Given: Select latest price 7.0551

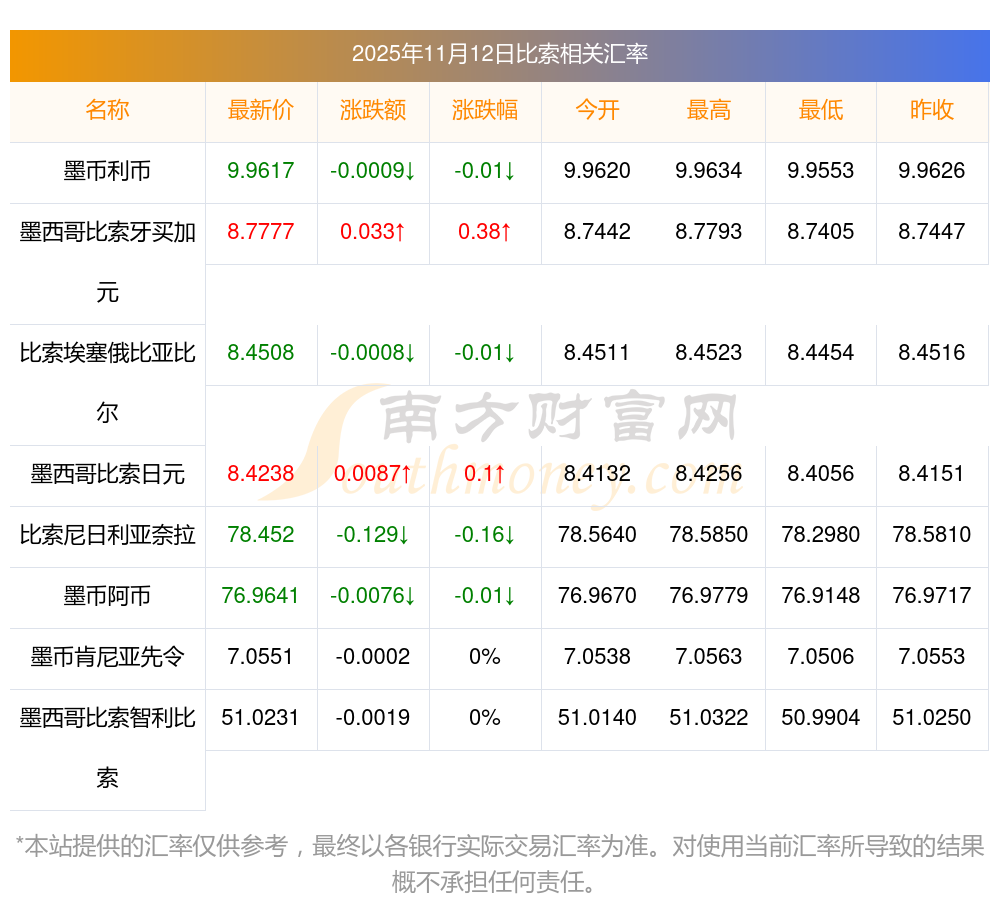Looking at the screenshot, I should [260, 656].
